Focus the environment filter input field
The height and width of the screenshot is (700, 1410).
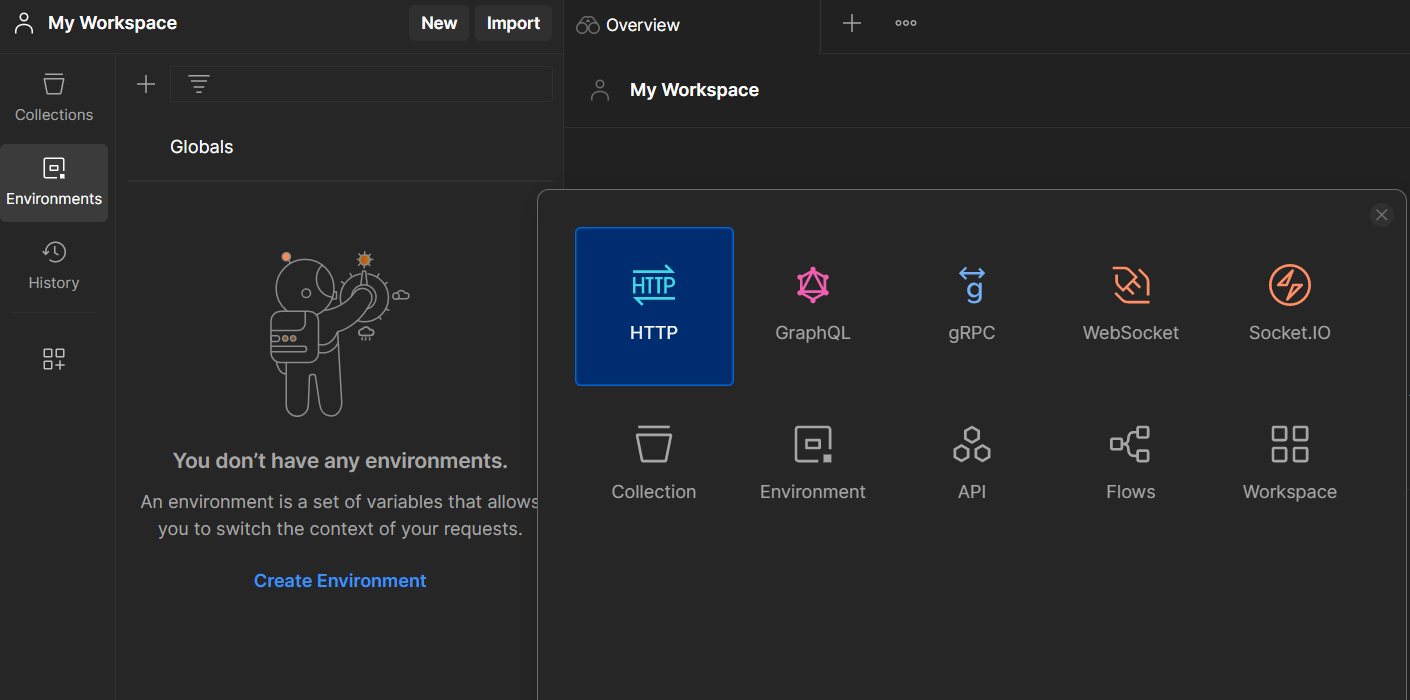click(361, 84)
